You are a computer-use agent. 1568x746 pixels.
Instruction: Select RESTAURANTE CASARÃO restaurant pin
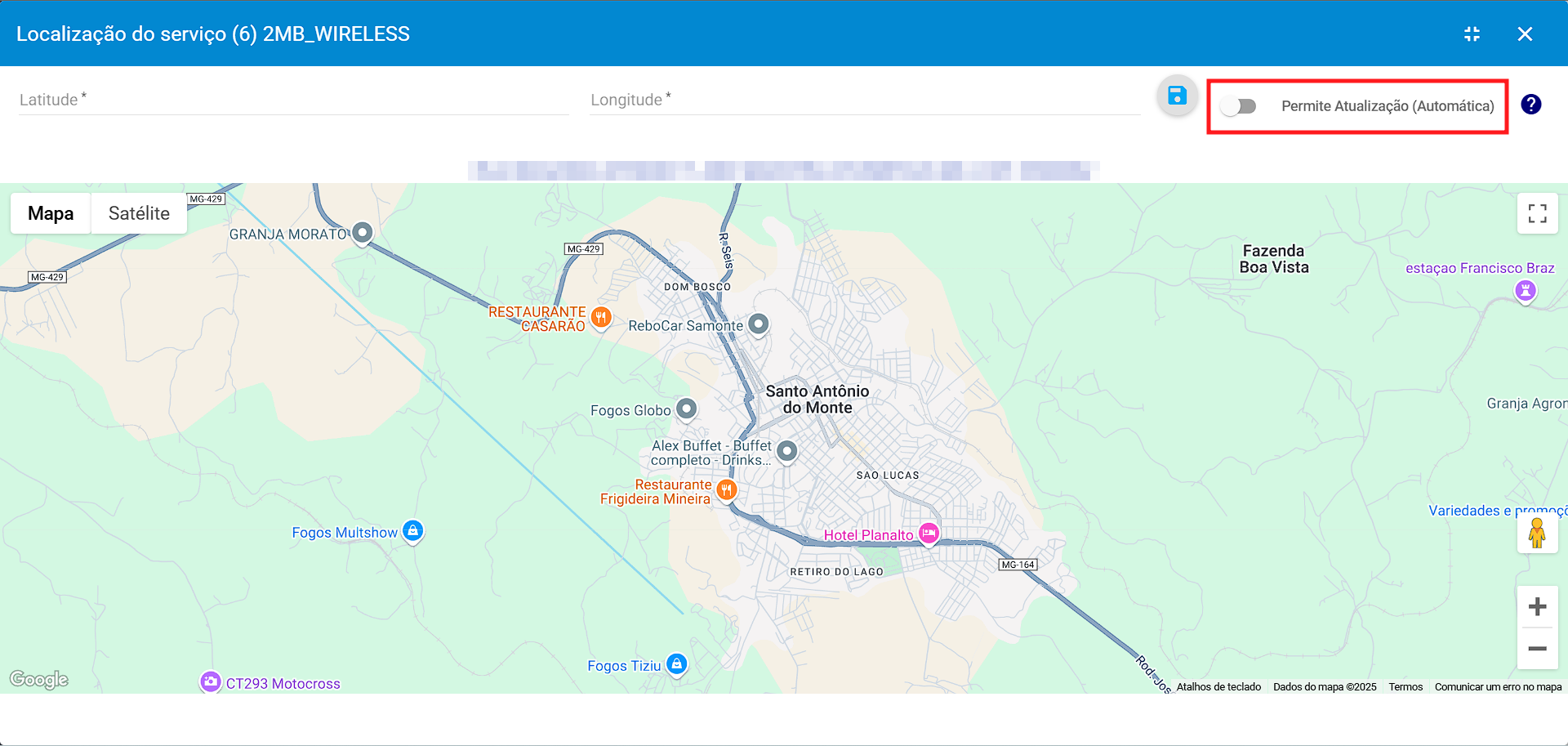601,317
